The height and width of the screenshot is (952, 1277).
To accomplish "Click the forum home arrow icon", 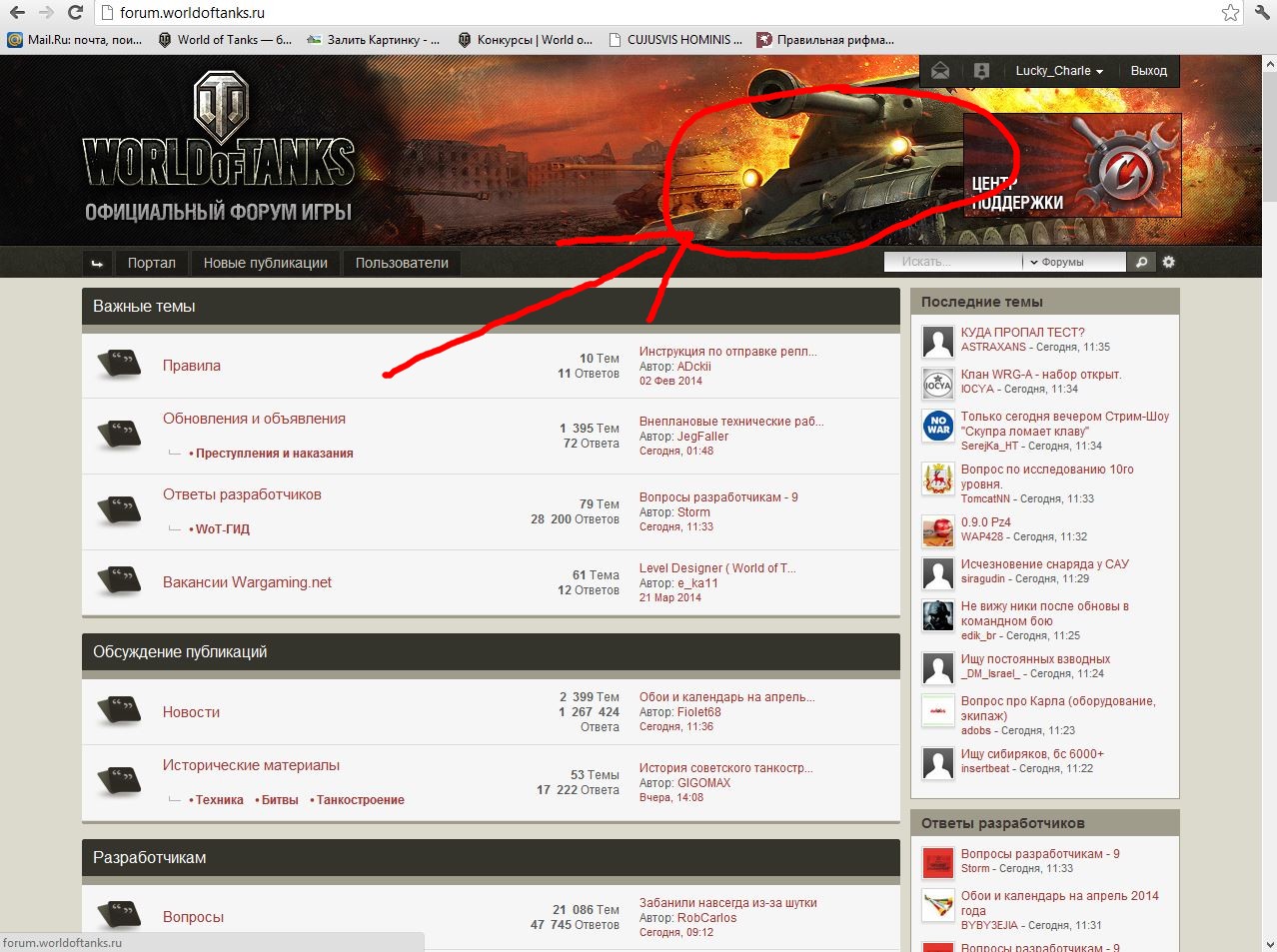I will pos(97,263).
